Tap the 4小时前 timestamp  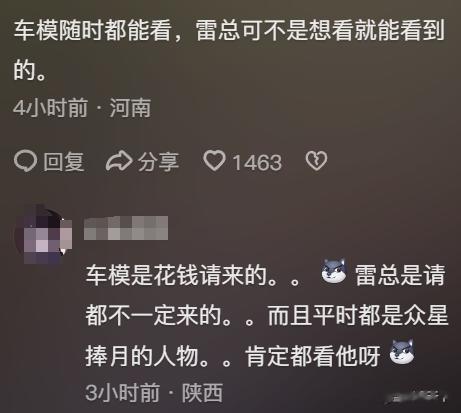(x=50, y=108)
